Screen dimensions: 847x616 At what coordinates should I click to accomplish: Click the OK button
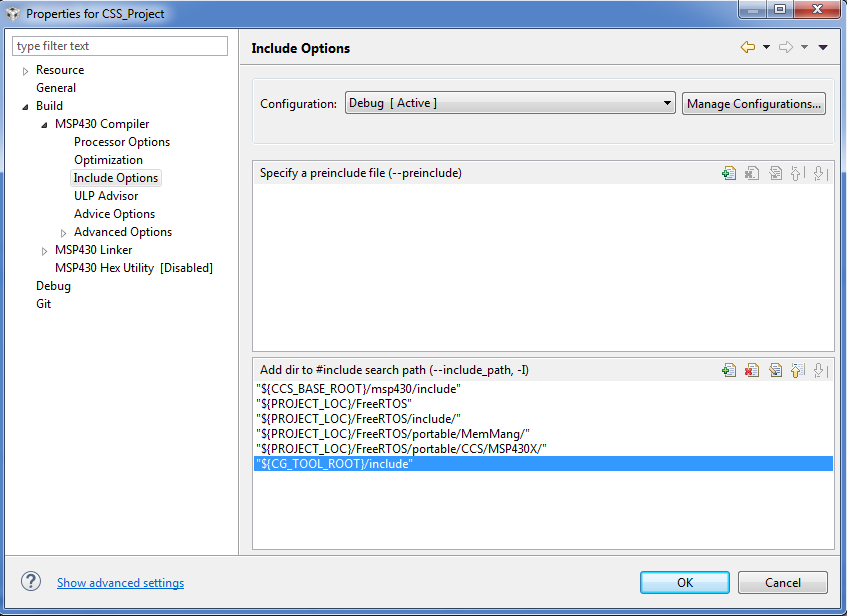[684, 582]
